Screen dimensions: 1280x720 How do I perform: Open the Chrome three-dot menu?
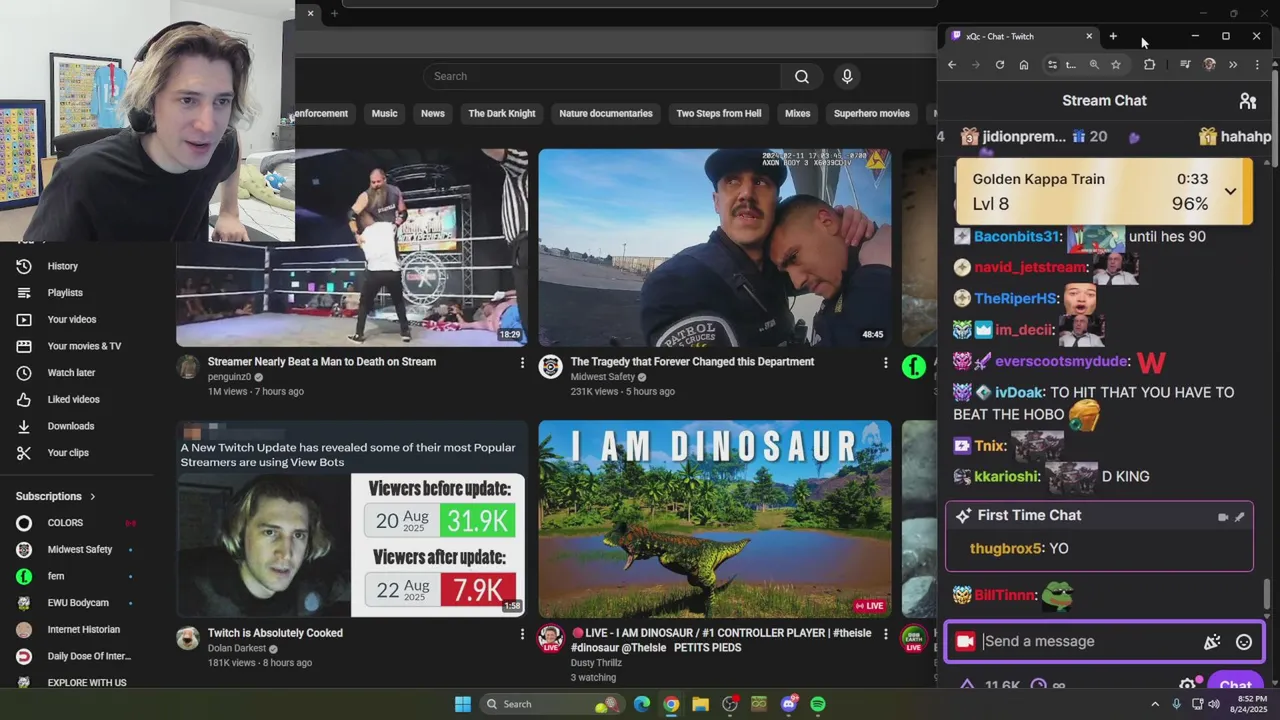[x=1257, y=65]
